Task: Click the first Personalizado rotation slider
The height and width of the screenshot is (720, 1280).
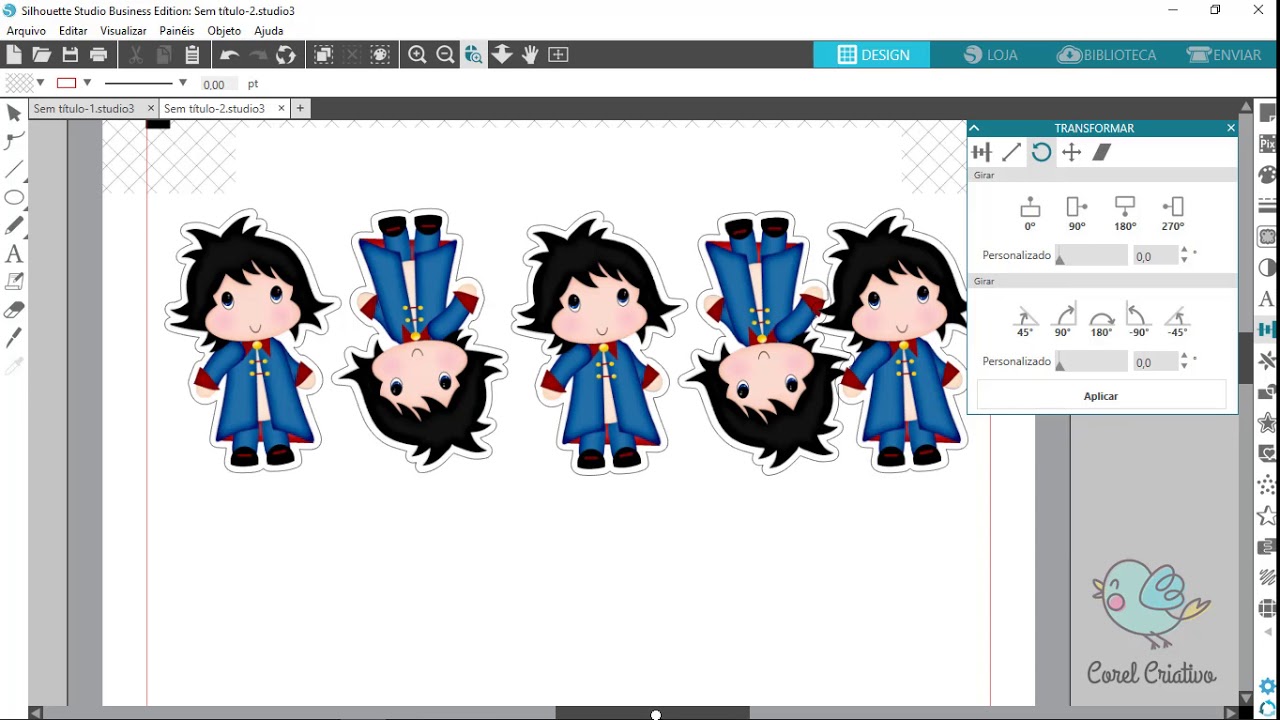Action: pos(1092,256)
